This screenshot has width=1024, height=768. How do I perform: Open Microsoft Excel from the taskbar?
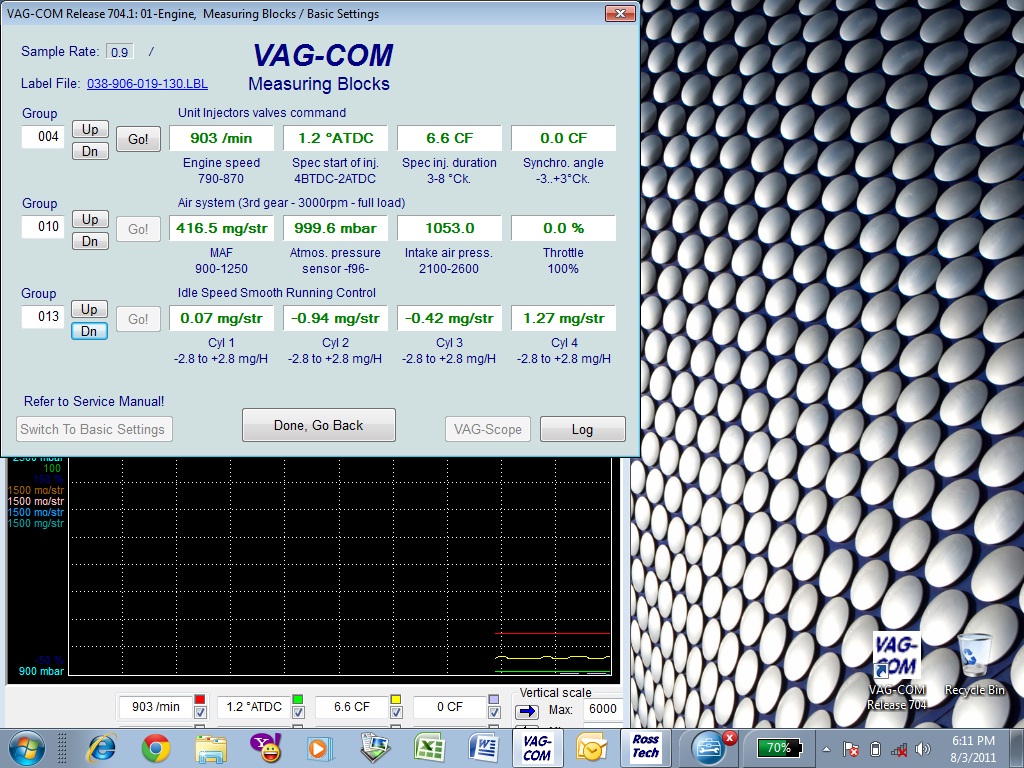(x=429, y=748)
